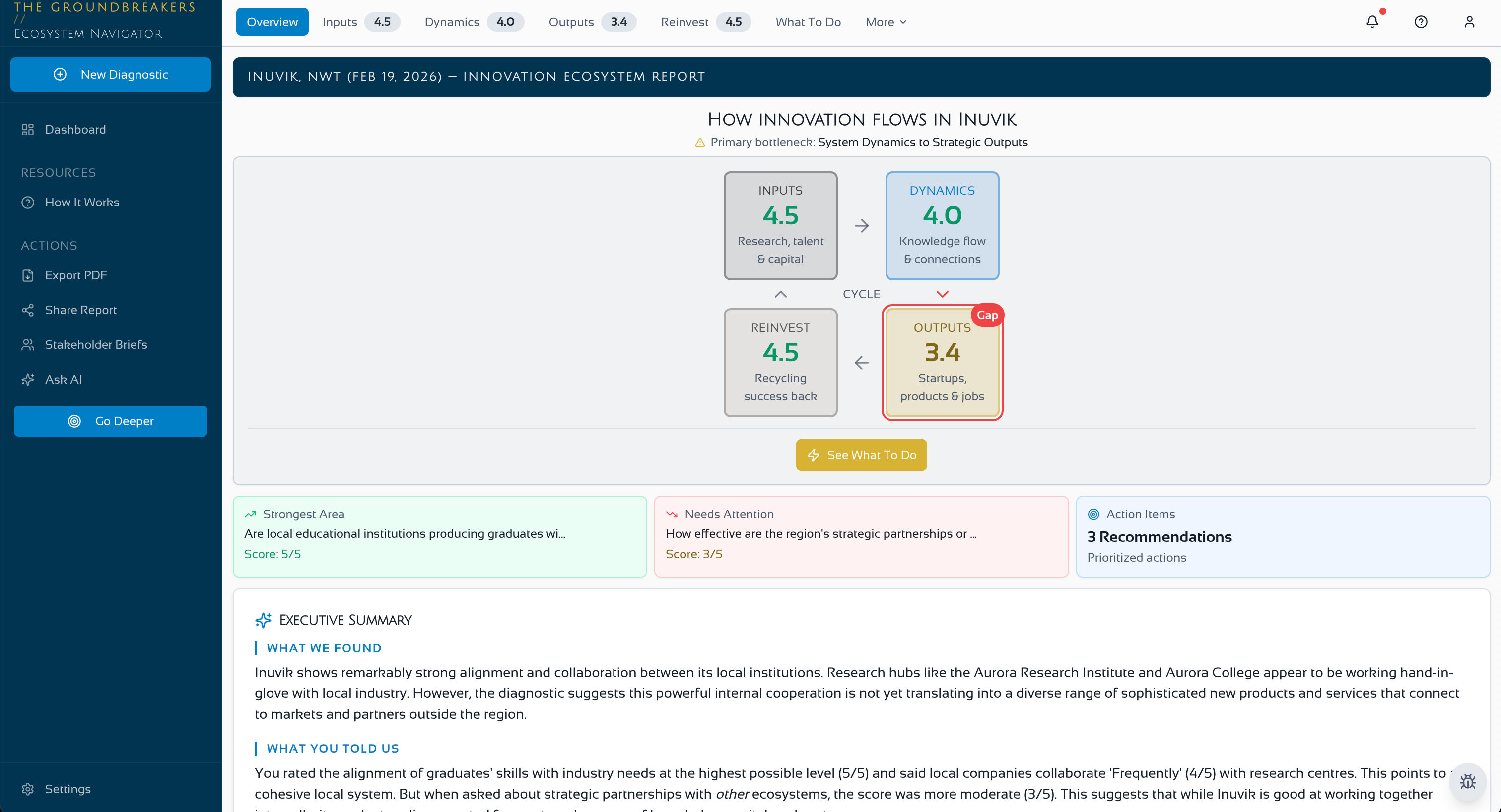Open the What To Do tab

808,22
